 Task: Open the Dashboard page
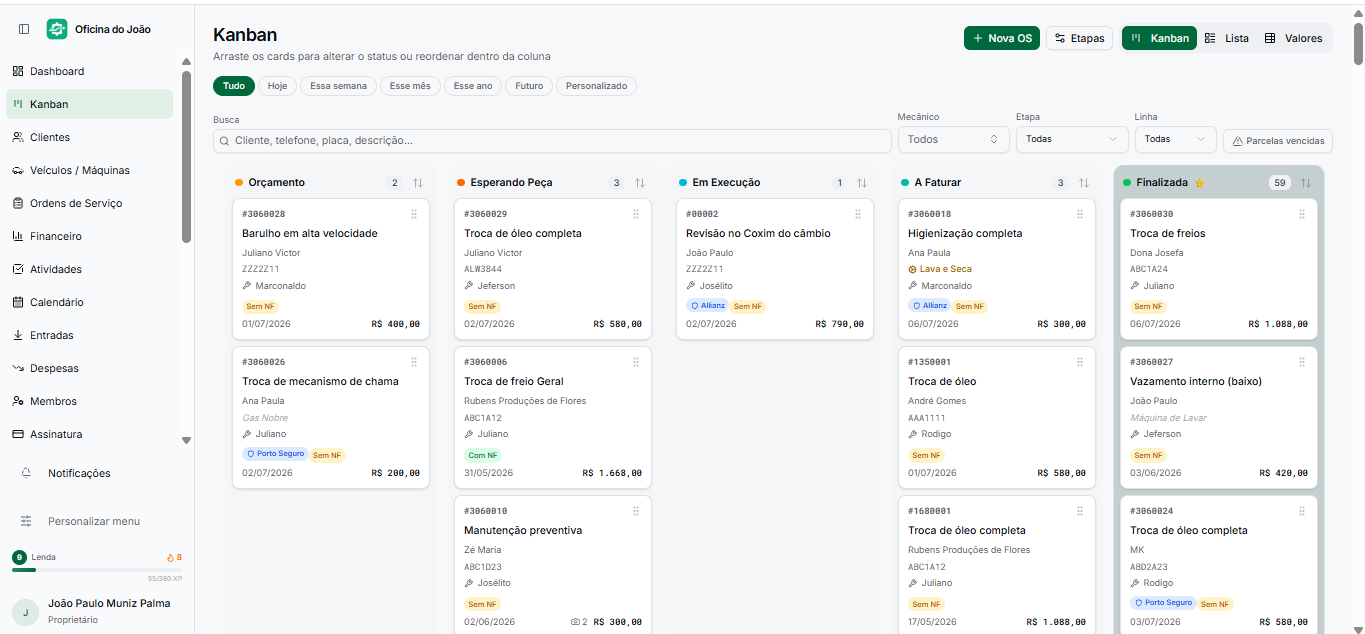pyautogui.click(x=89, y=71)
